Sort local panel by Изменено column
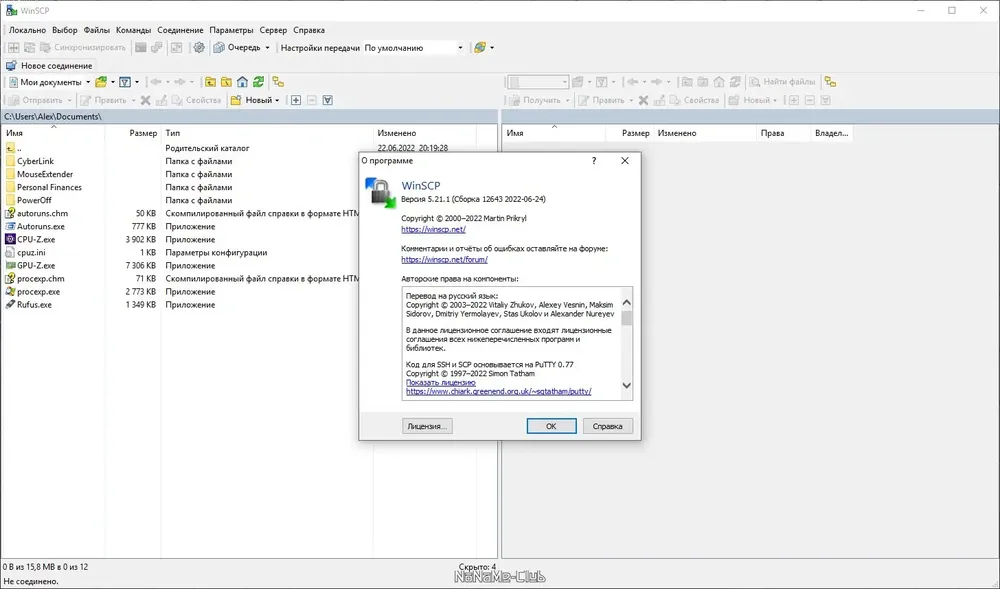Image resolution: width=1000 pixels, height=589 pixels. coord(425,133)
